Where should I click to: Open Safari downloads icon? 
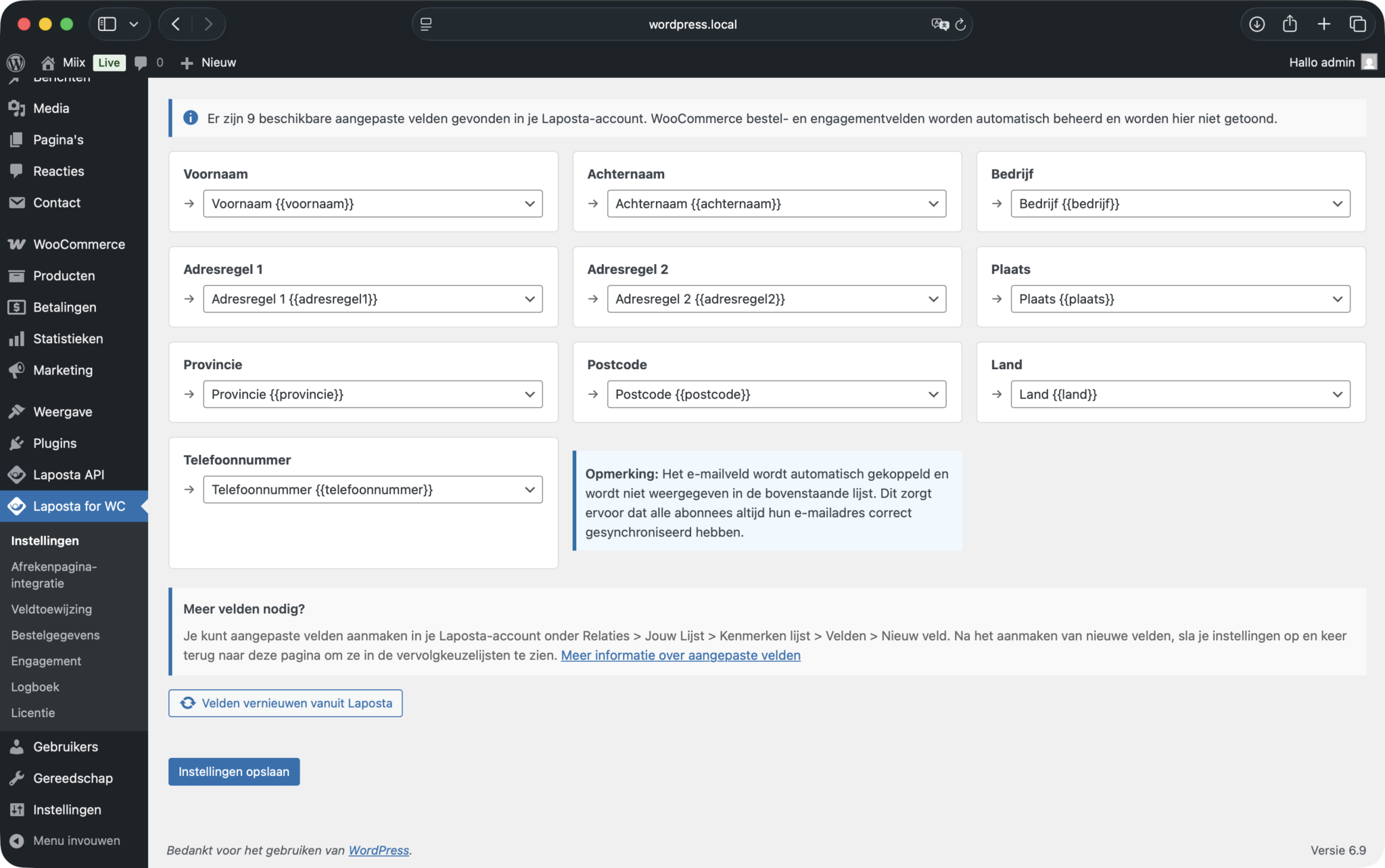pos(1257,24)
